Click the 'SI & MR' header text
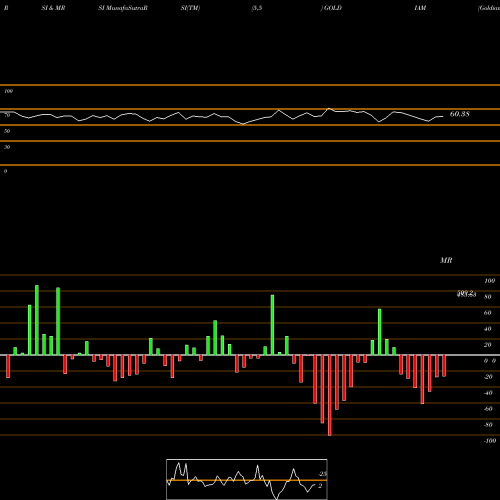Viewport: 500px width, 500px height. tap(53, 8)
